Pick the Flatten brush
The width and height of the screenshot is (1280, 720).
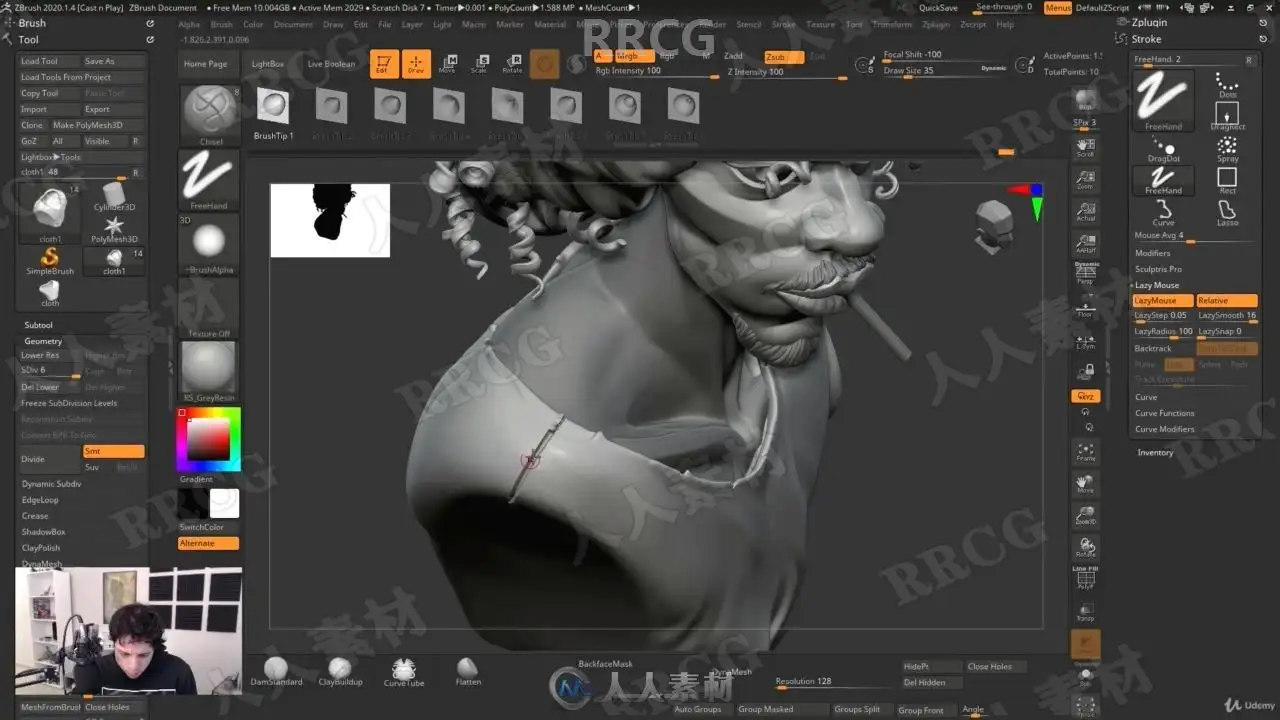(x=467, y=672)
